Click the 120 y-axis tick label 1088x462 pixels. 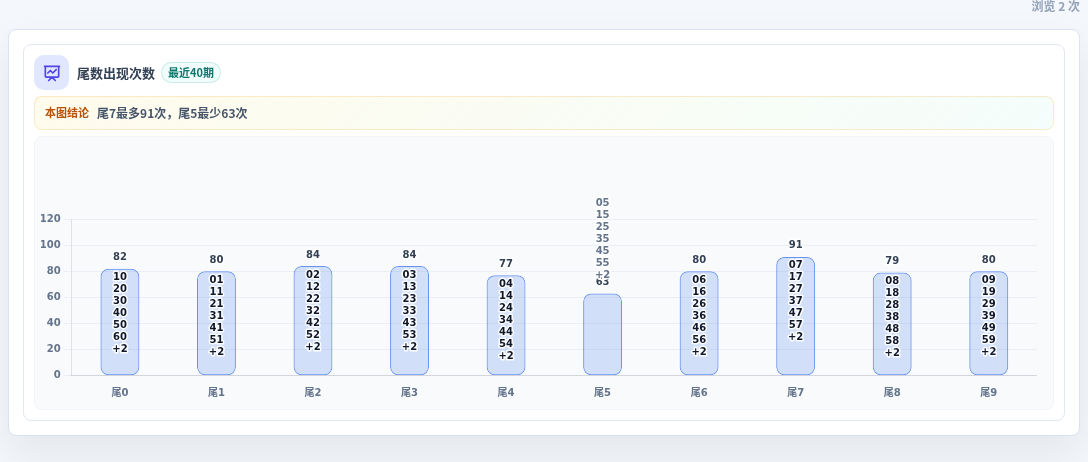pos(51,219)
